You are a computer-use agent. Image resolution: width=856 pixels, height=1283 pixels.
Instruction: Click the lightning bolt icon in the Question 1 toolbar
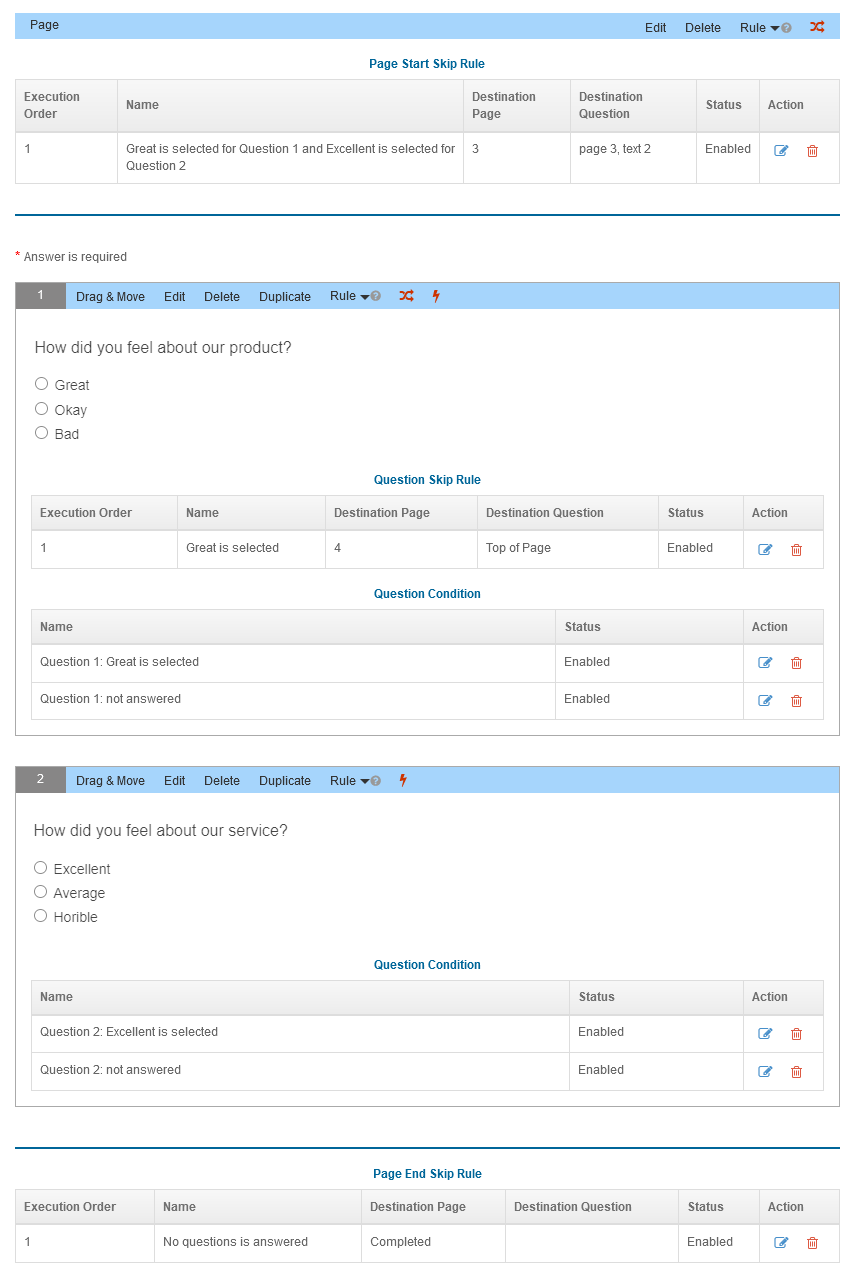pos(436,296)
